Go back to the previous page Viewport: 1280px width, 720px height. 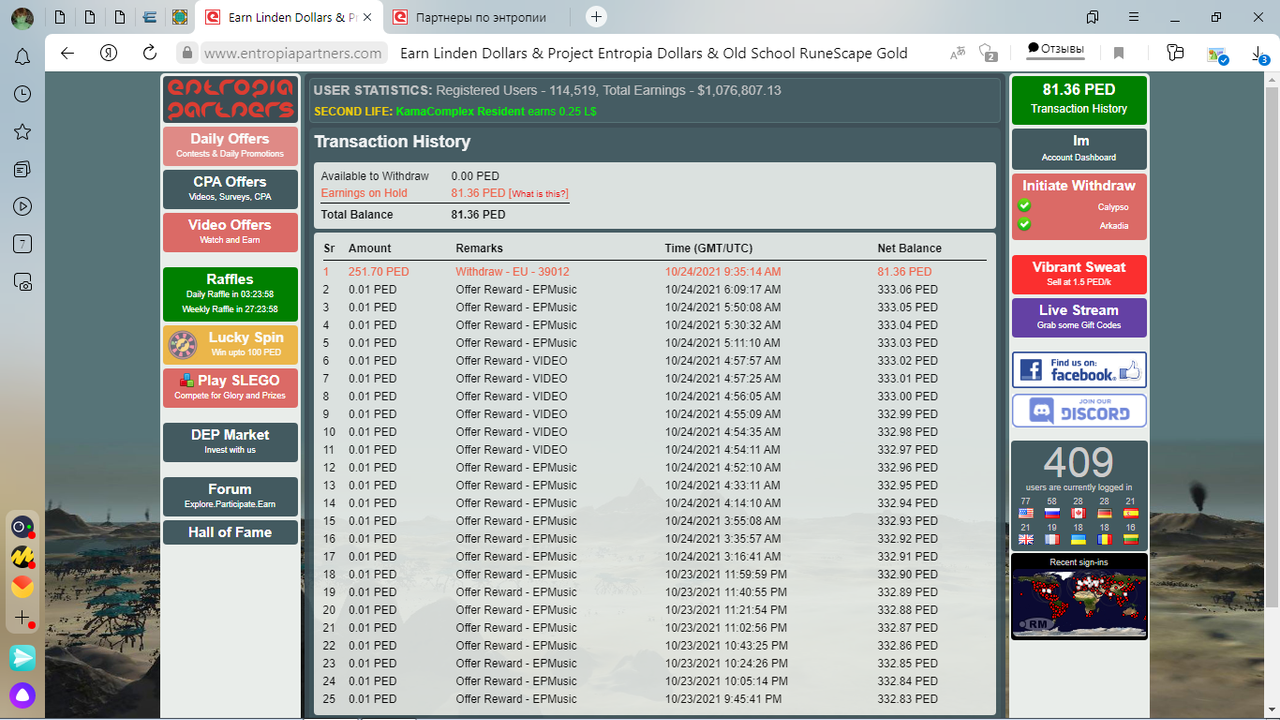(67, 53)
